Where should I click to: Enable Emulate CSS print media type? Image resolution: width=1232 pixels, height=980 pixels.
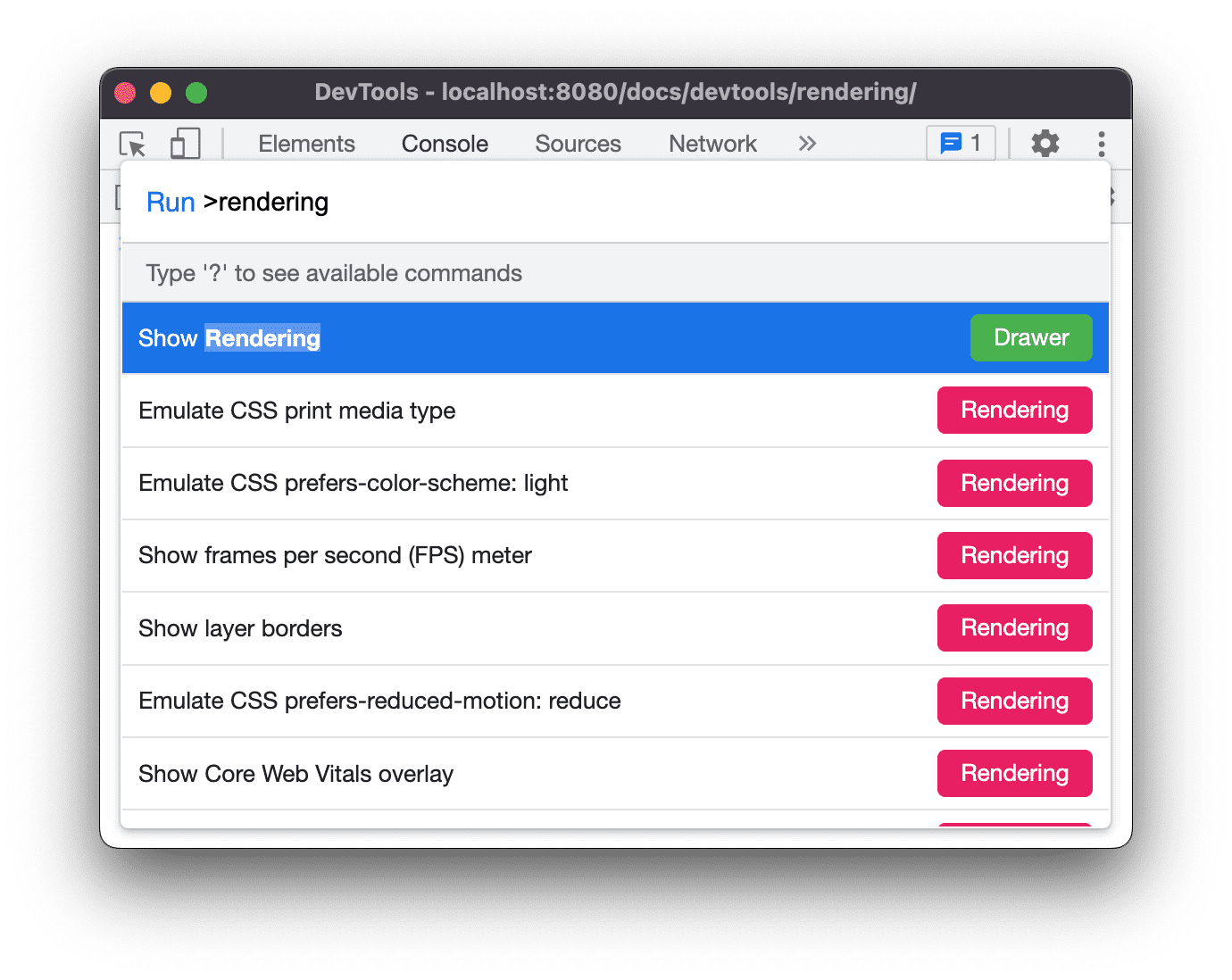click(296, 411)
